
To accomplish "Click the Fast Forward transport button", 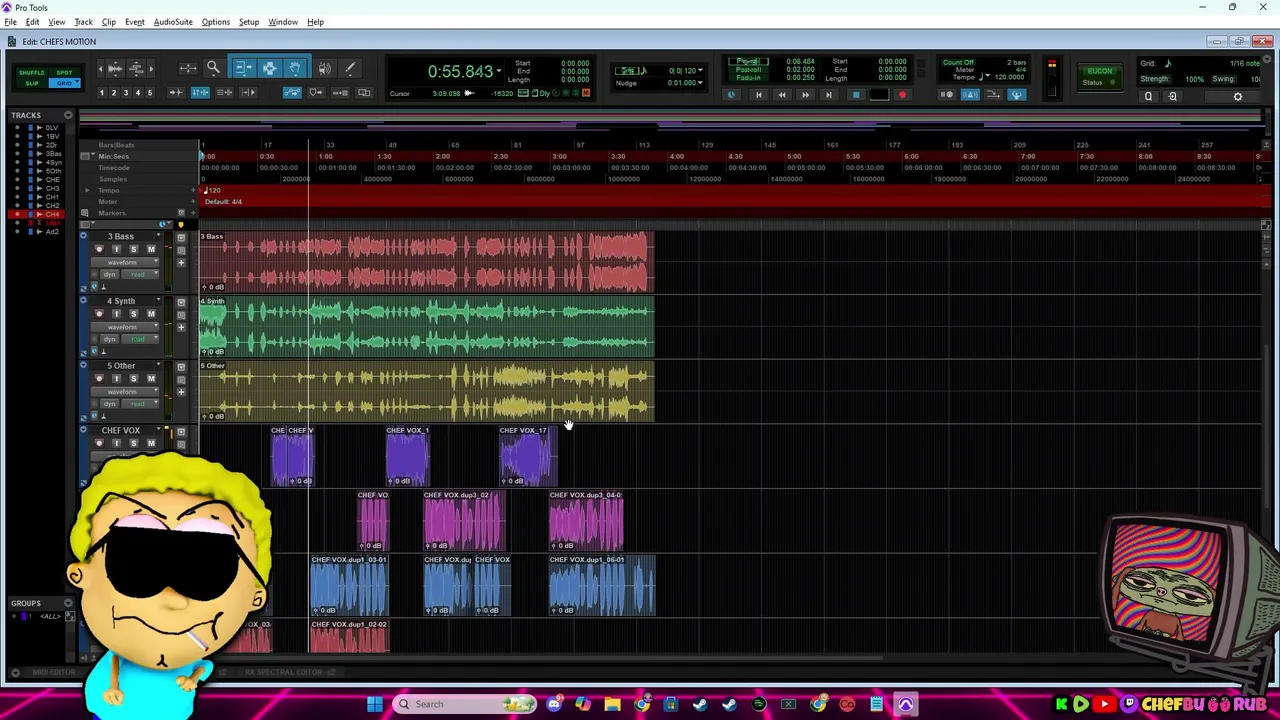I will (x=805, y=95).
